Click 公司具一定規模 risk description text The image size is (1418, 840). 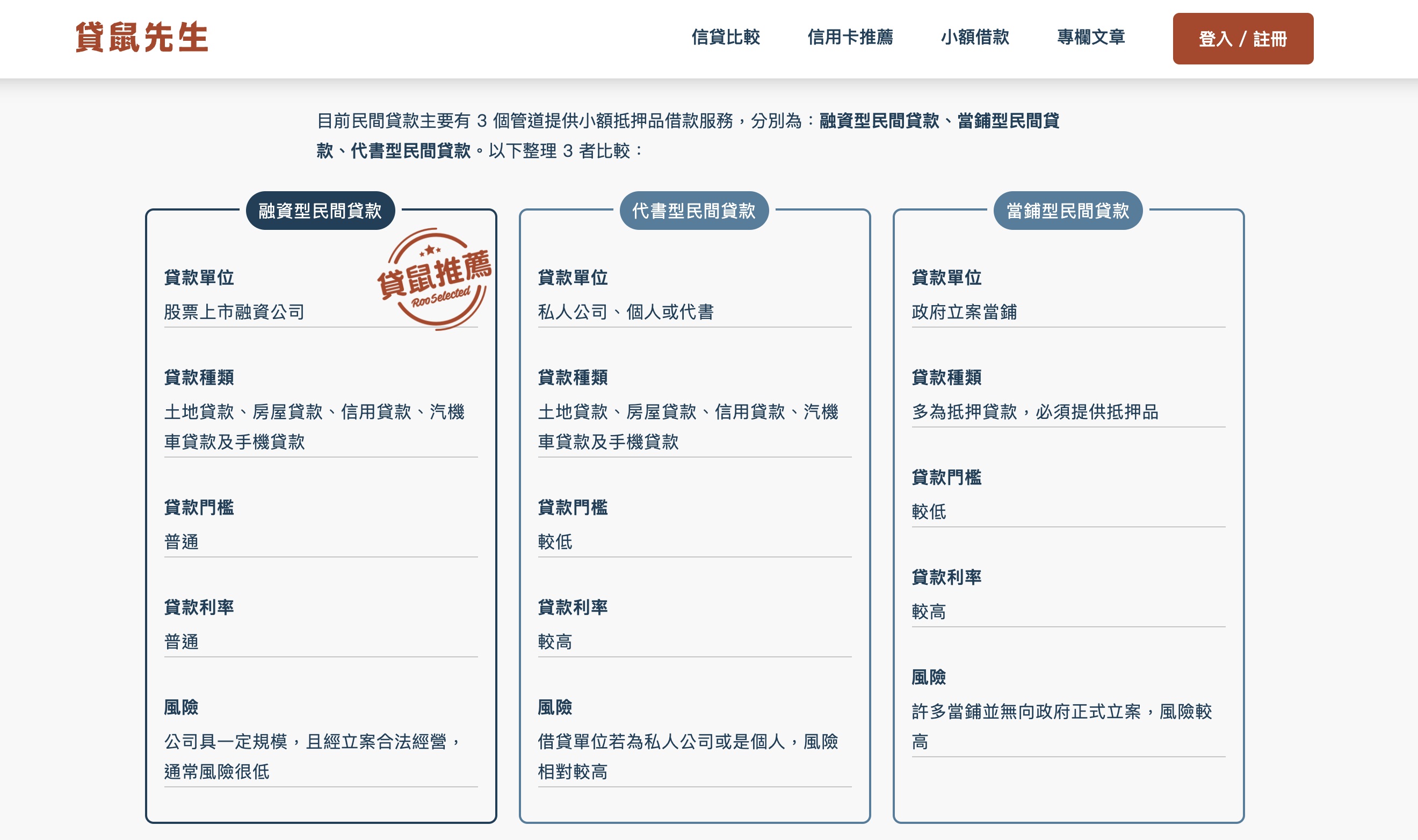tap(312, 757)
